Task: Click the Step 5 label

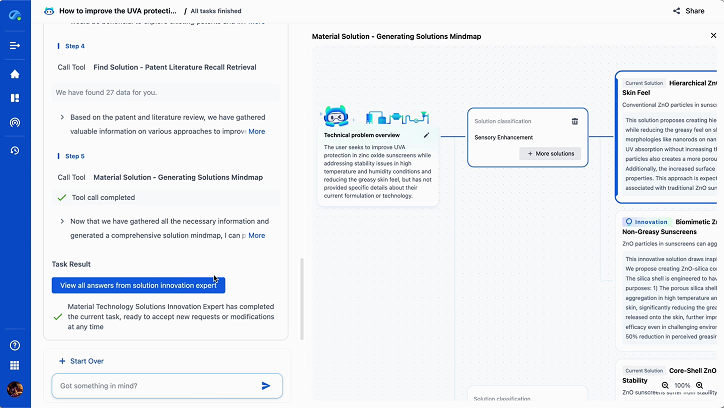Action: pyautogui.click(x=75, y=156)
